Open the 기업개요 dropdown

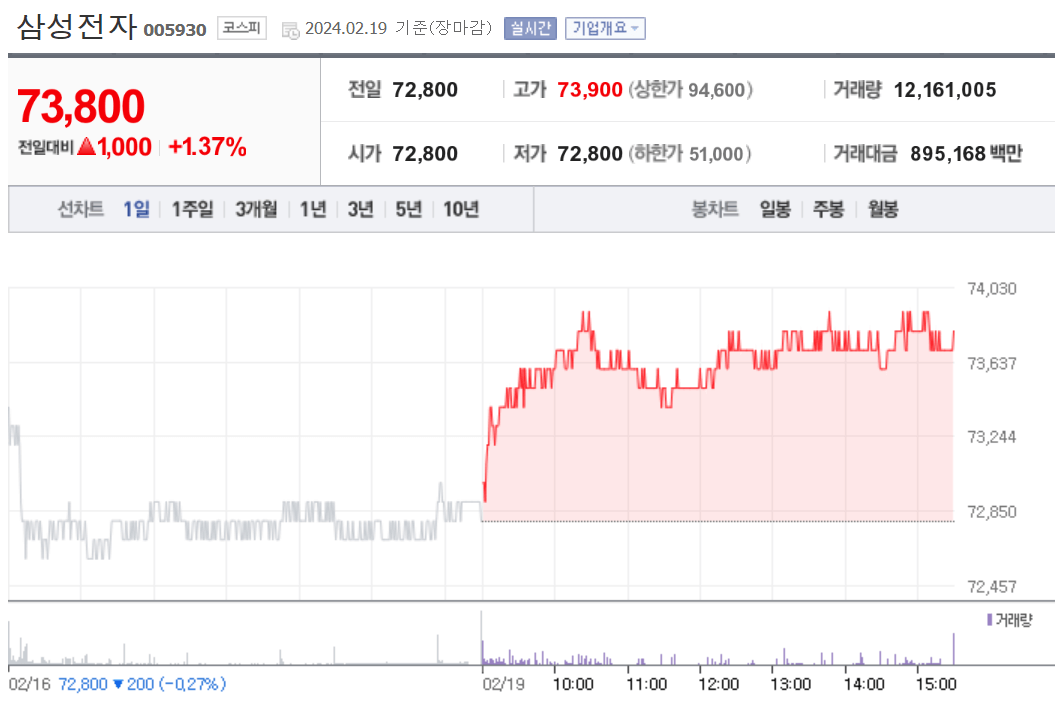pyautogui.click(x=605, y=28)
